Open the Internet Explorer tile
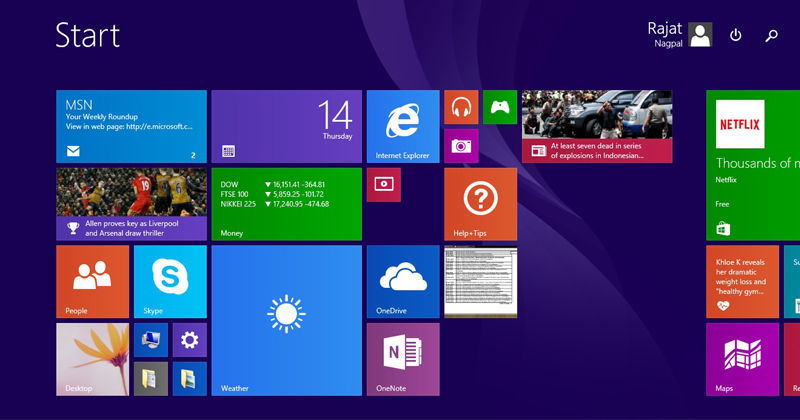Image resolution: width=800 pixels, height=420 pixels. [403, 126]
